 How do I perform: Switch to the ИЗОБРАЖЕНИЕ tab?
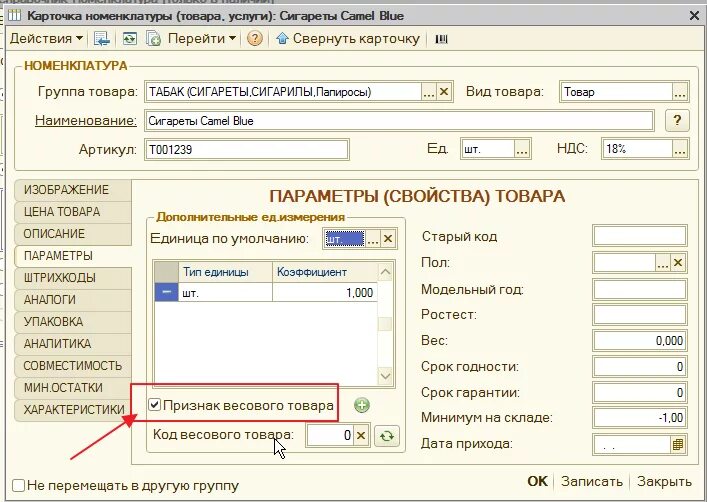tap(73, 190)
